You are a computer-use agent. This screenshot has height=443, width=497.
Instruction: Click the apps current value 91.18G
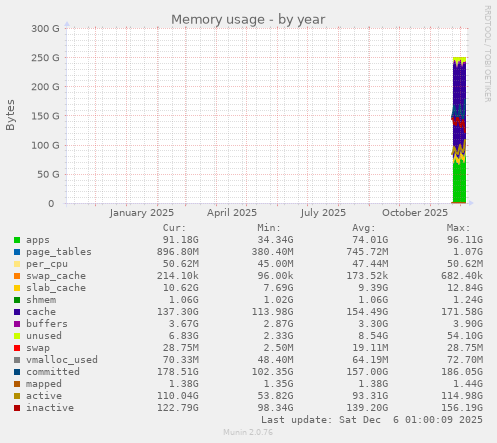point(180,240)
